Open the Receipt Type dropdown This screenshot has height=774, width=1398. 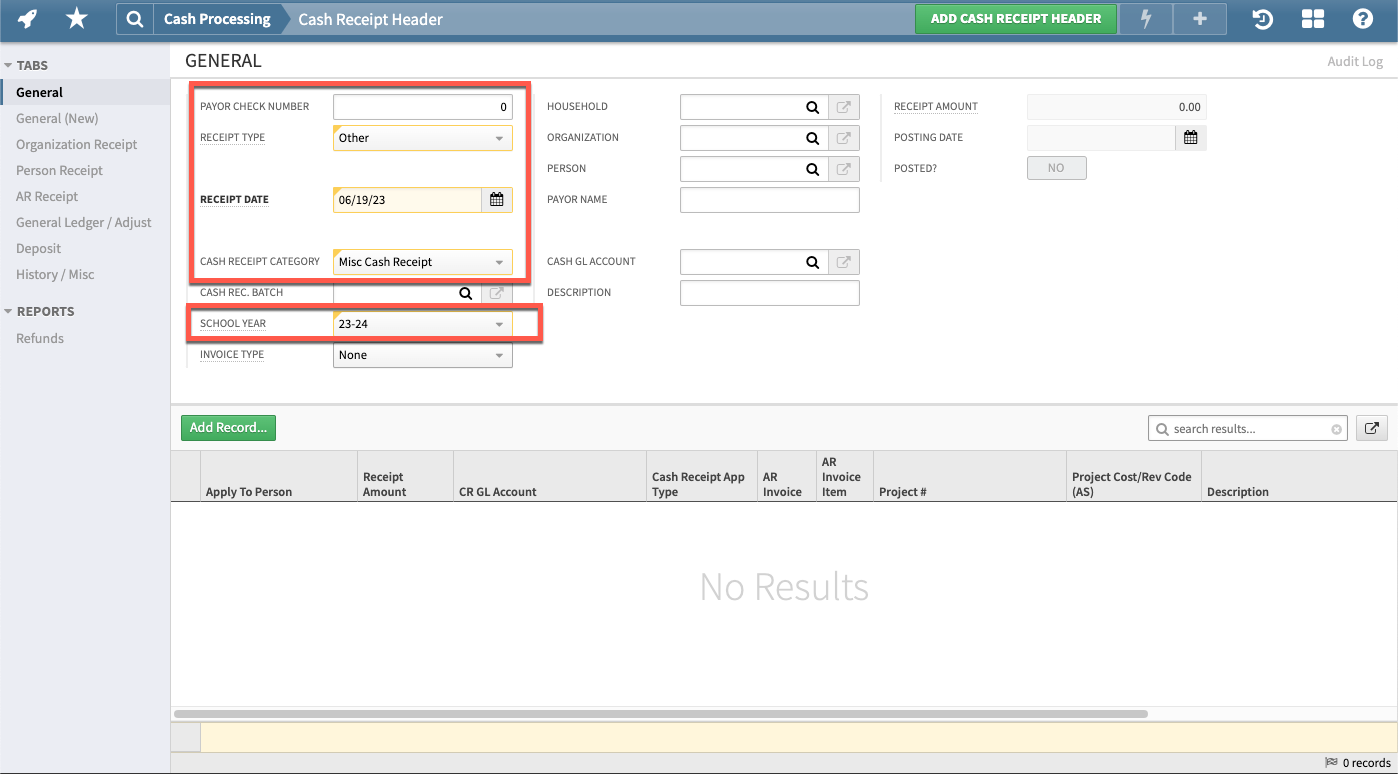click(499, 137)
